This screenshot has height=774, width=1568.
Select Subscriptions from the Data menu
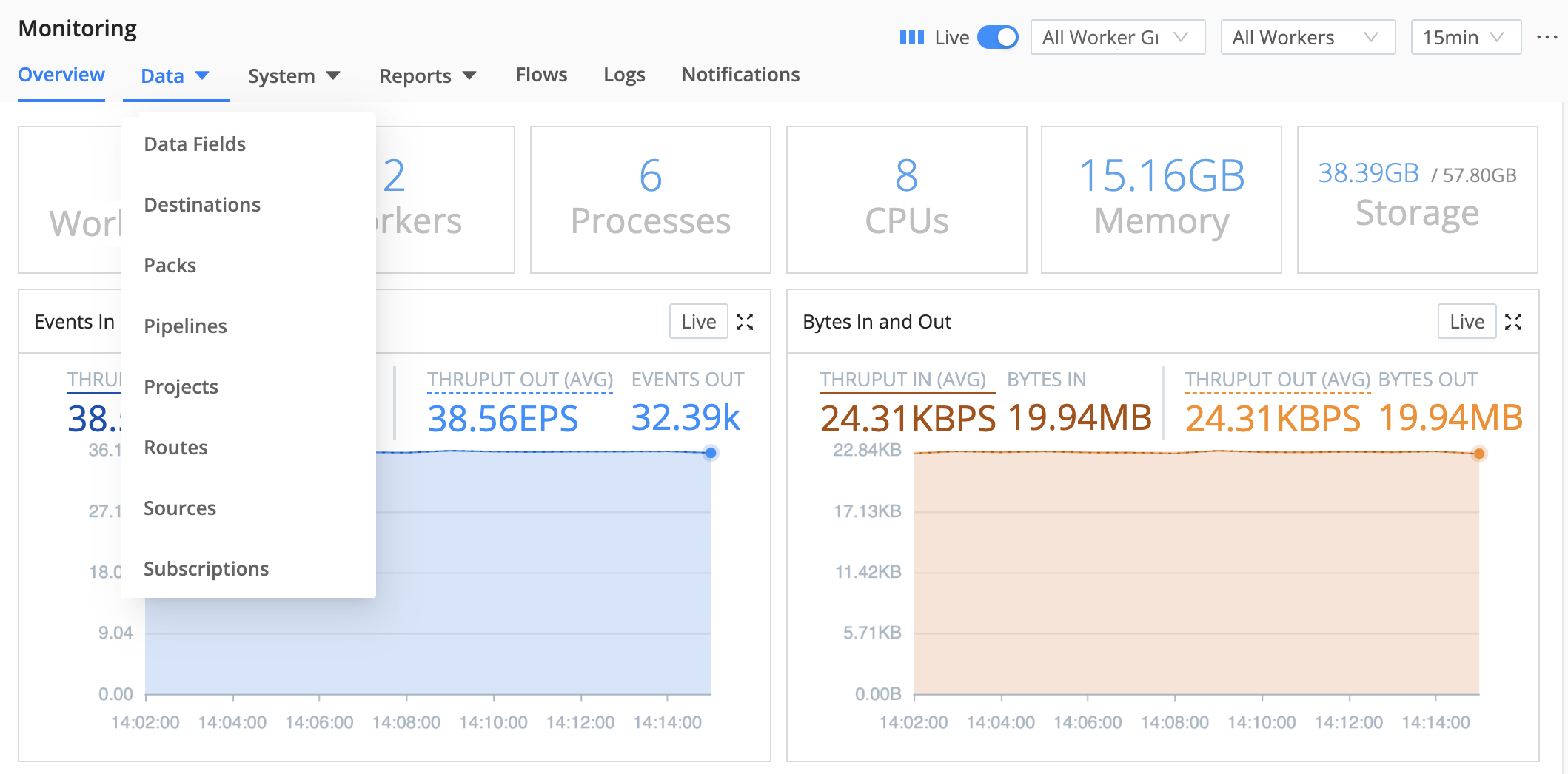[206, 568]
